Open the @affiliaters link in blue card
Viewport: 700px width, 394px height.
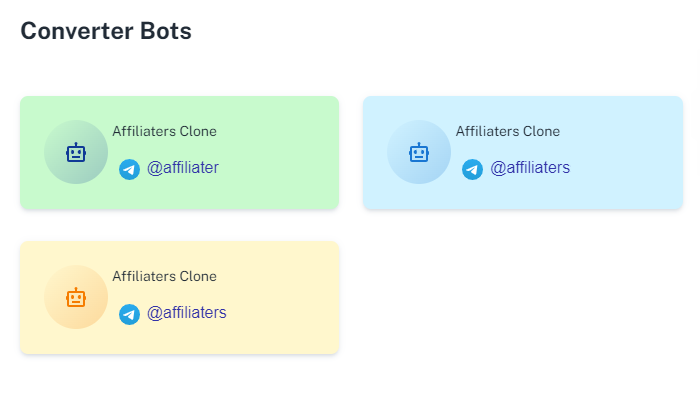pos(530,168)
